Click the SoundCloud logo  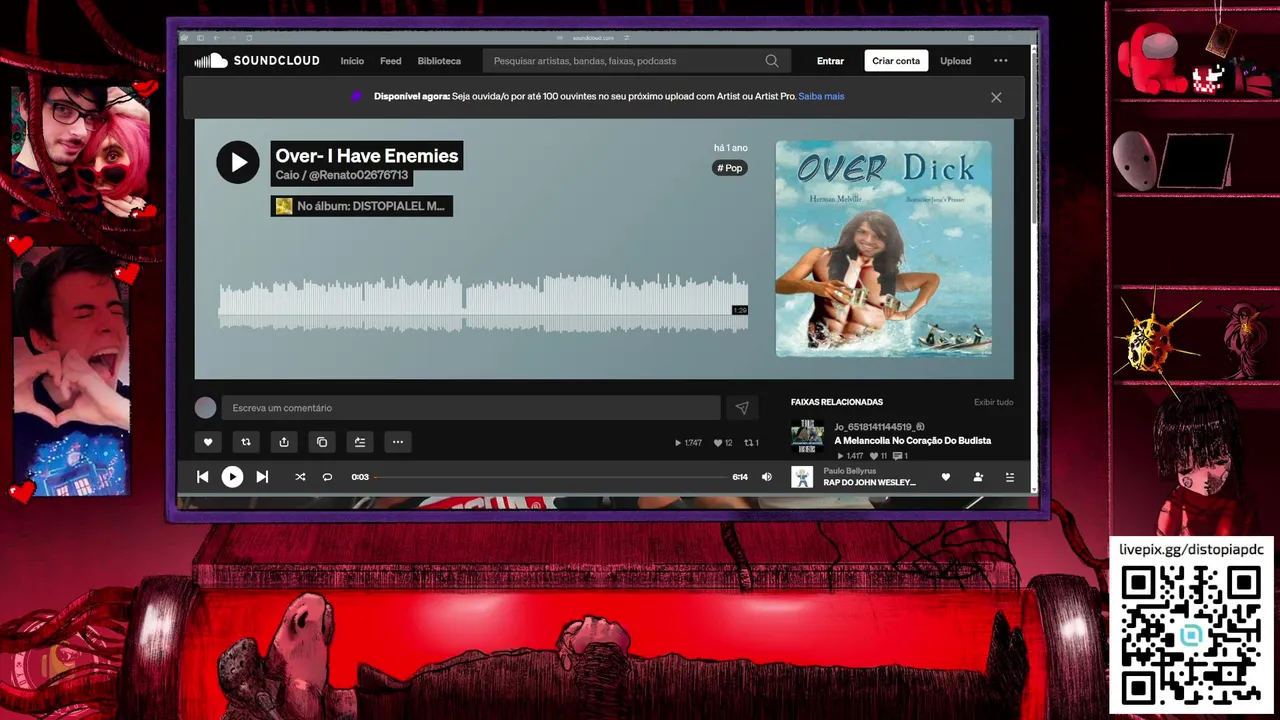[257, 61]
